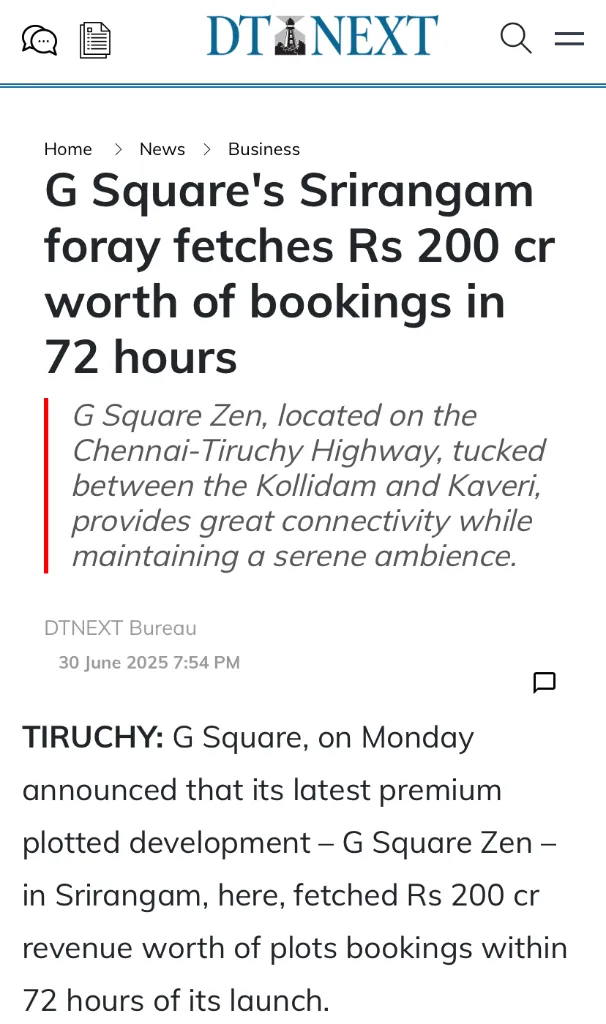Click the red quote accent bar
The image size is (606, 1024).
click(x=46, y=485)
